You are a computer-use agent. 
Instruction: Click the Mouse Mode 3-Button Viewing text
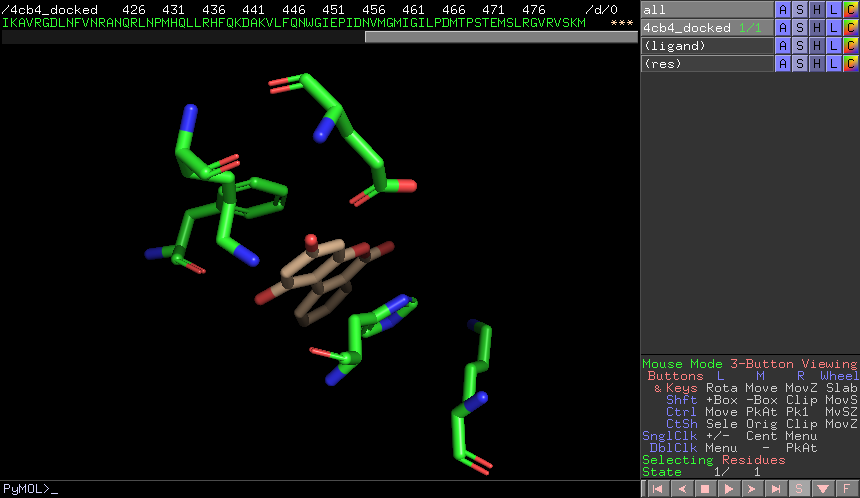coord(749,364)
